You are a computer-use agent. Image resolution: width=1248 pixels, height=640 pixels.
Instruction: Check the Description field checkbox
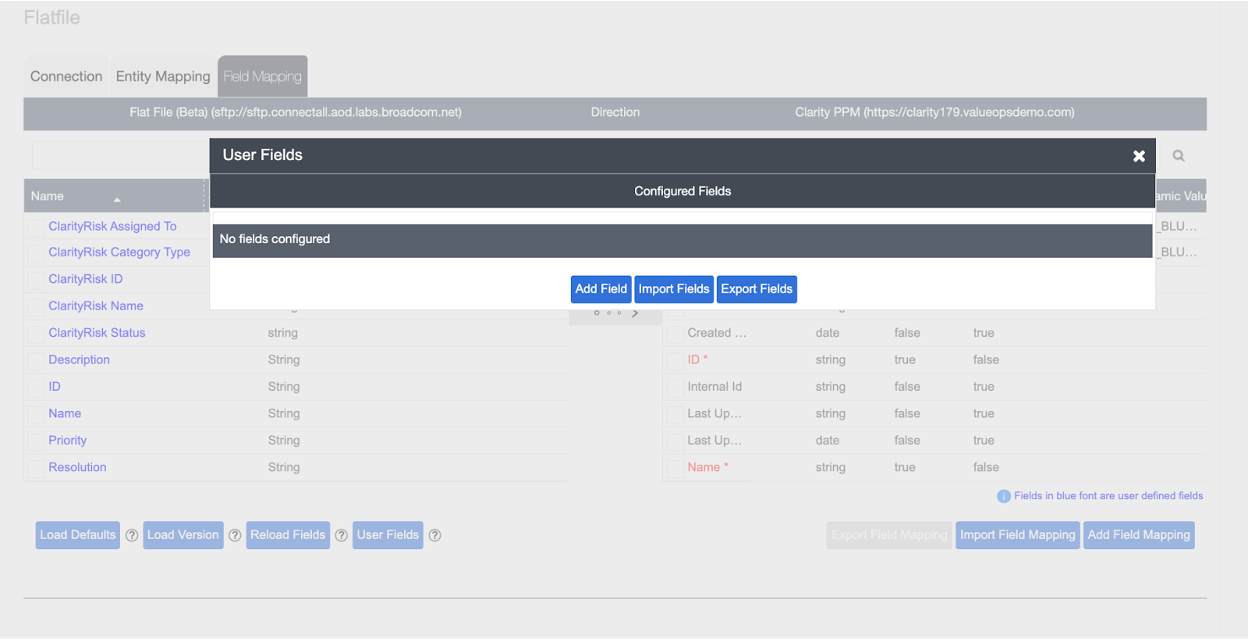[36, 361]
